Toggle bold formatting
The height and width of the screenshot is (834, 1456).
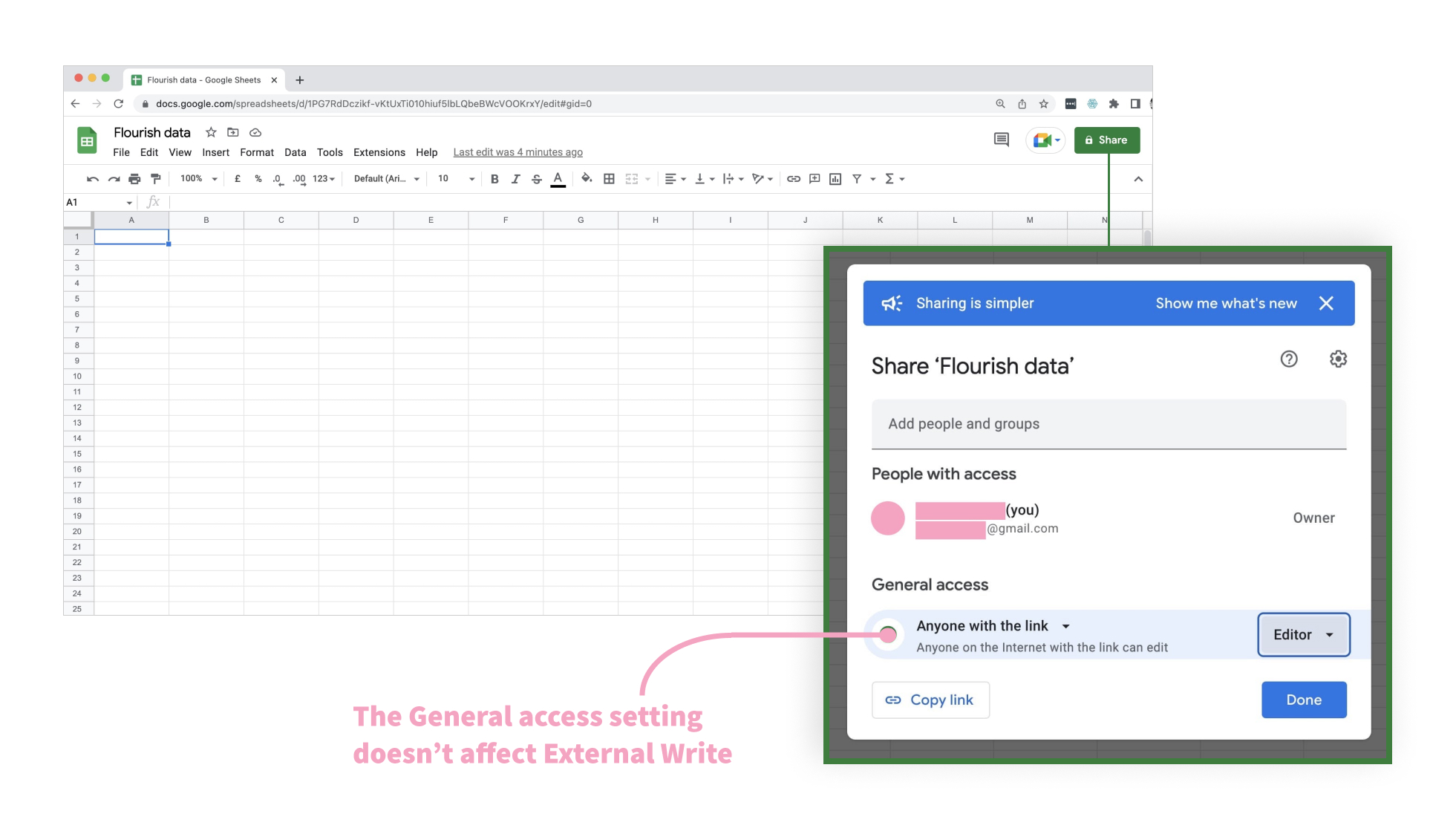[x=494, y=179]
